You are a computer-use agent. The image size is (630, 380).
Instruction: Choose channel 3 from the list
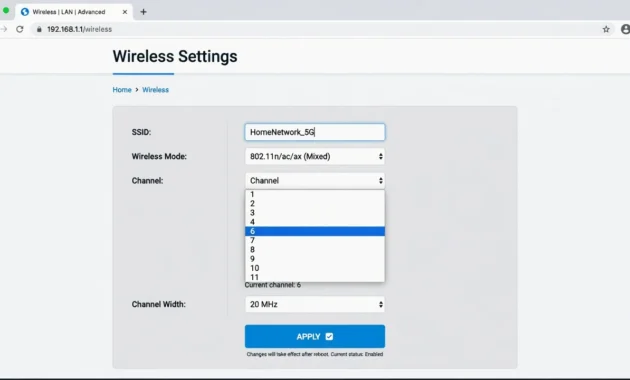[315, 212]
